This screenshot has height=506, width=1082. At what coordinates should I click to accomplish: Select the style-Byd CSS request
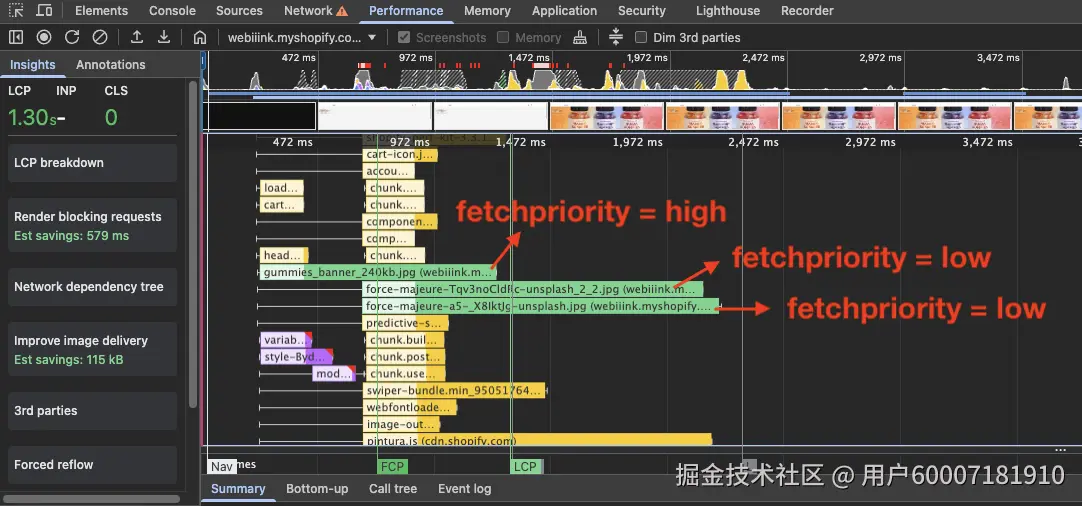click(x=297, y=357)
